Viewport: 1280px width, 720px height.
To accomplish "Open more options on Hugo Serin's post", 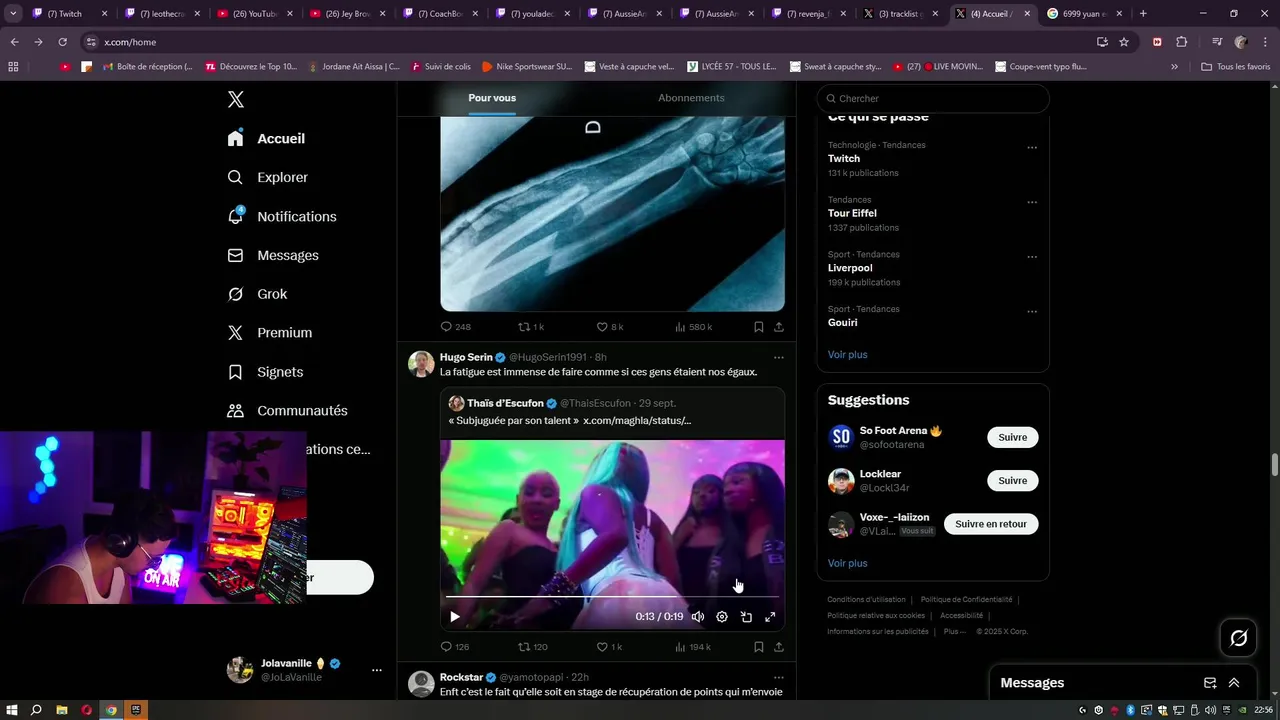I will 779,357.
